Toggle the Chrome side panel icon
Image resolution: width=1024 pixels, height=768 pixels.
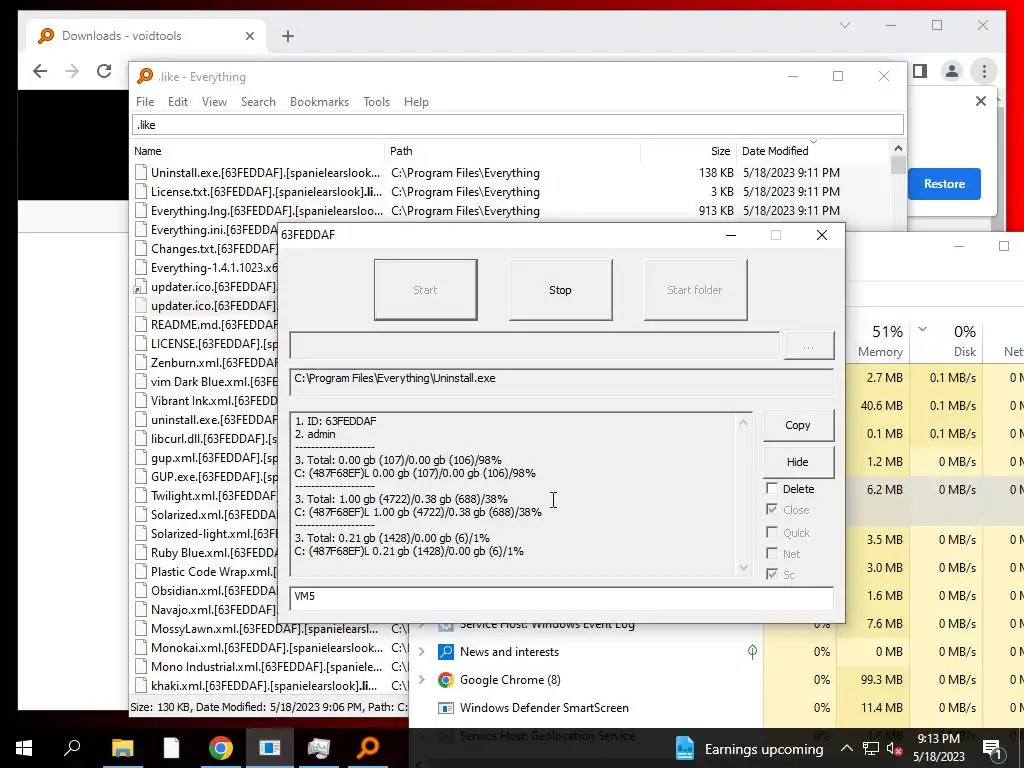[x=920, y=71]
